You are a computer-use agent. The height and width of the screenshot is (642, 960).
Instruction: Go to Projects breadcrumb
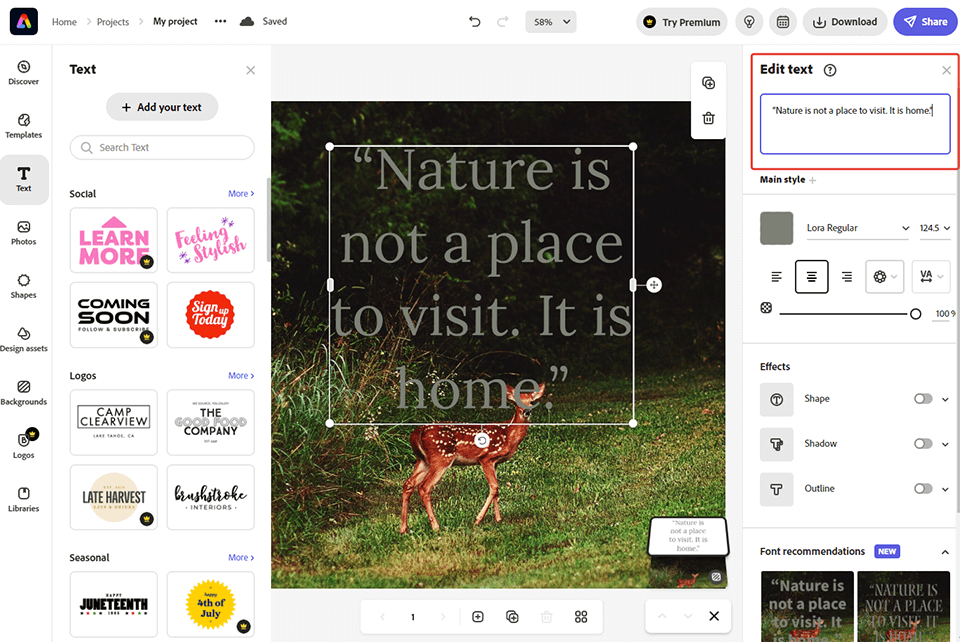point(113,22)
